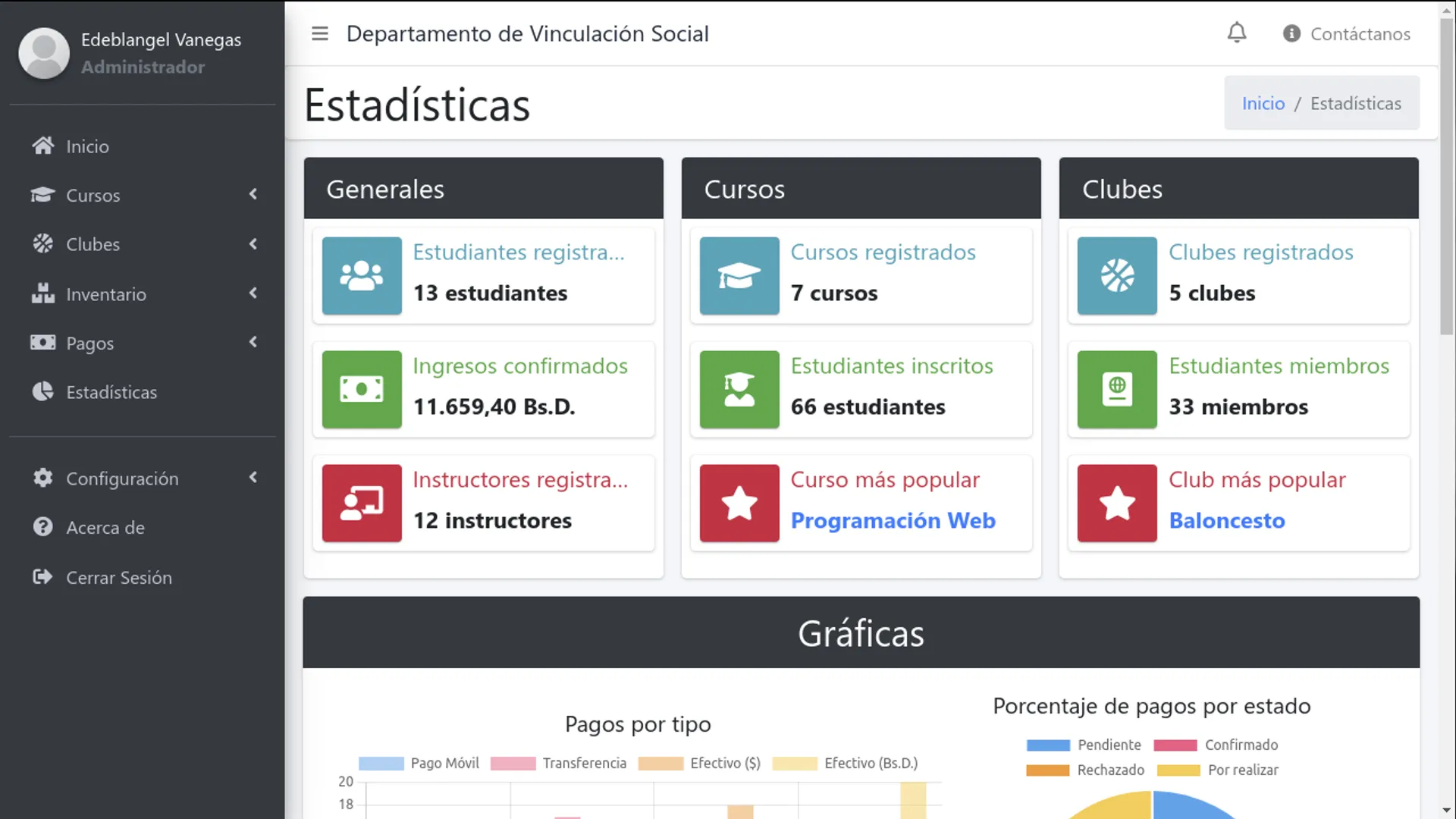Toggle Pago Móvil legend swatch
This screenshot has width=1456, height=819.
coord(381,764)
